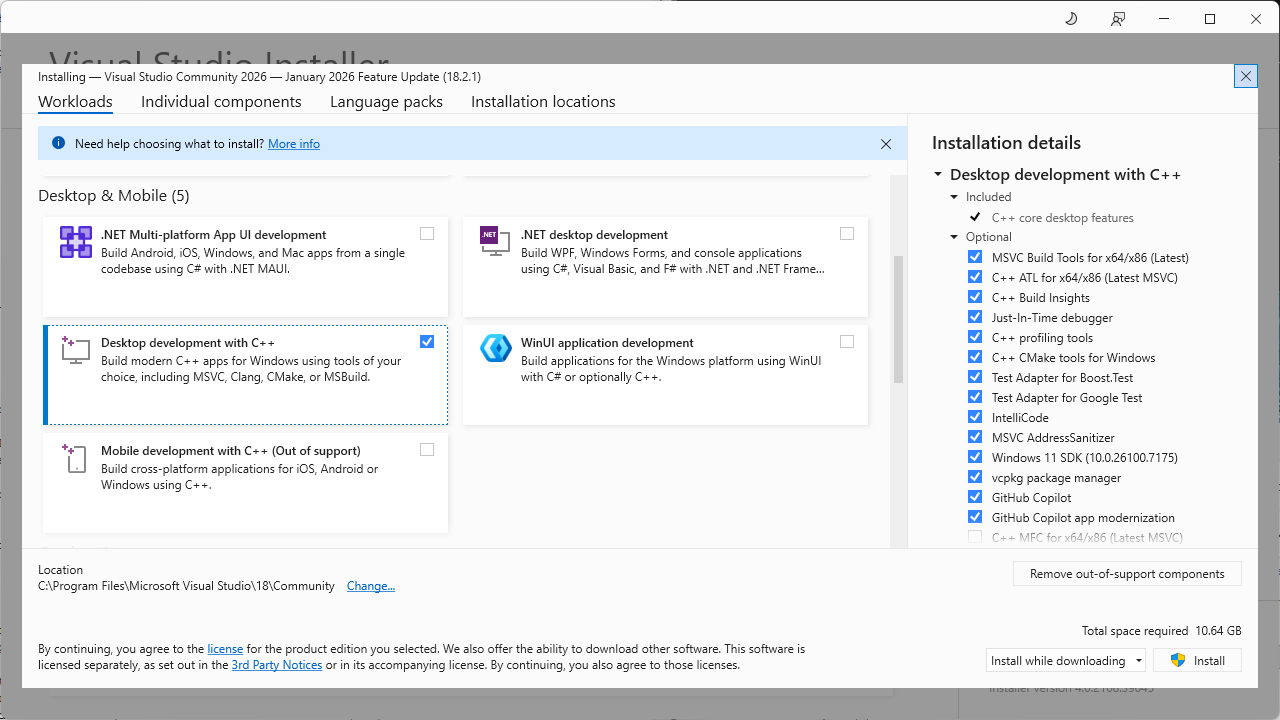Click the Change... location link

(371, 586)
